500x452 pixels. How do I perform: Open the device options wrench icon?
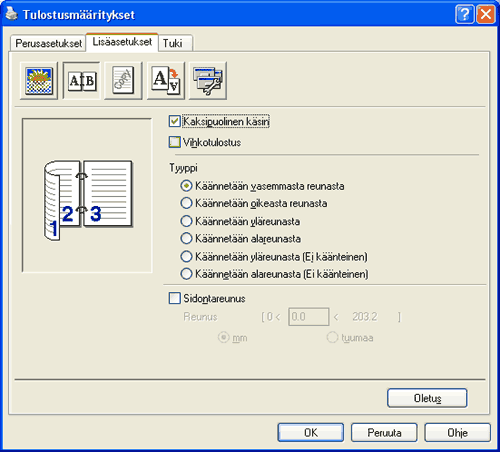tap(208, 81)
